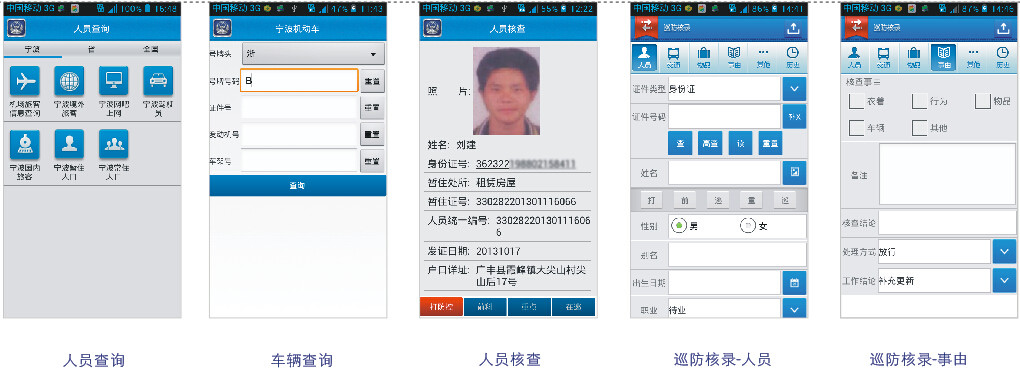Image resolution: width=1020 pixels, height=370 pixels.
Task: Focus plate number field containing B
Action: click(x=299, y=80)
